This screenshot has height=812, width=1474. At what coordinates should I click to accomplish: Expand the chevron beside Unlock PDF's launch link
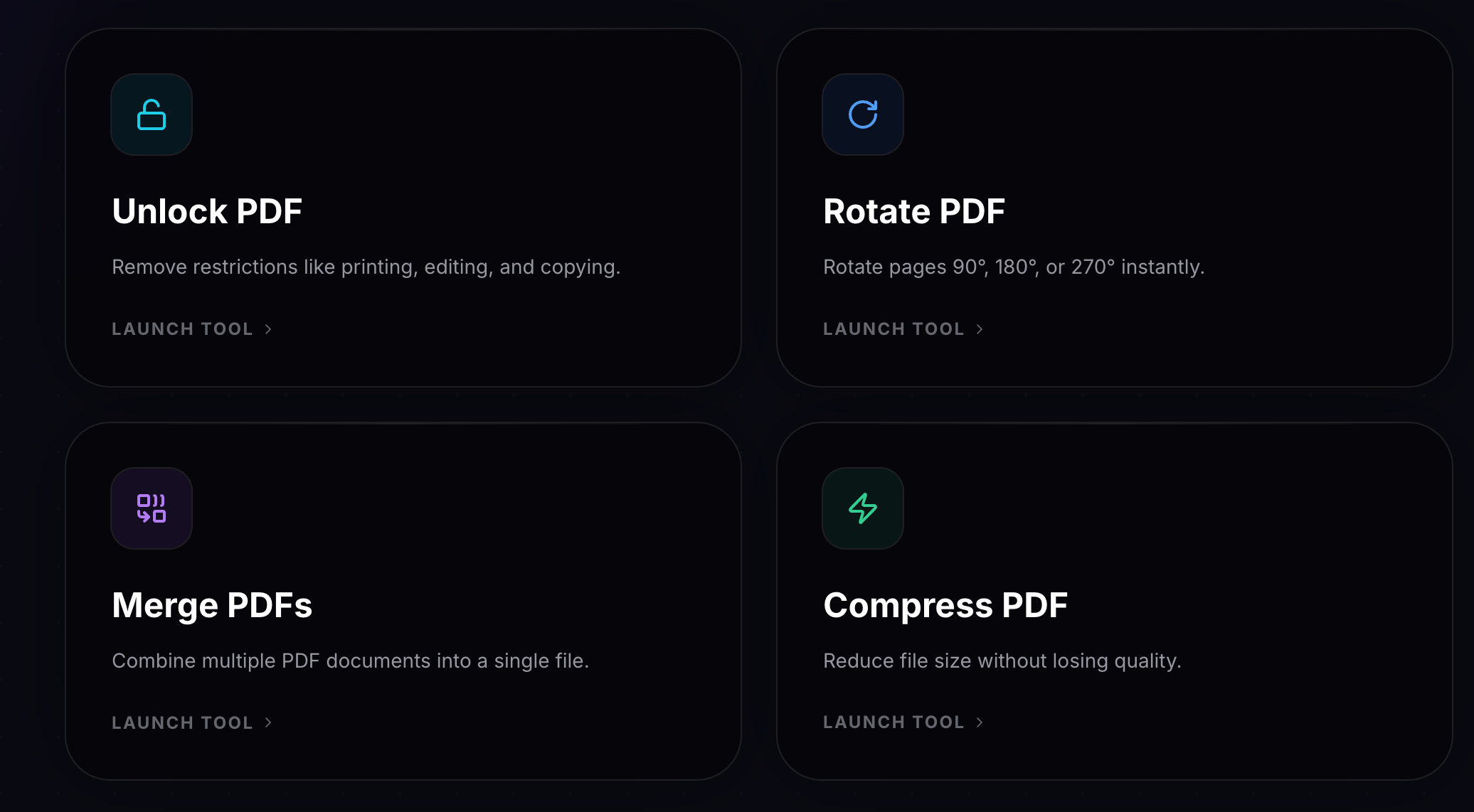(268, 328)
